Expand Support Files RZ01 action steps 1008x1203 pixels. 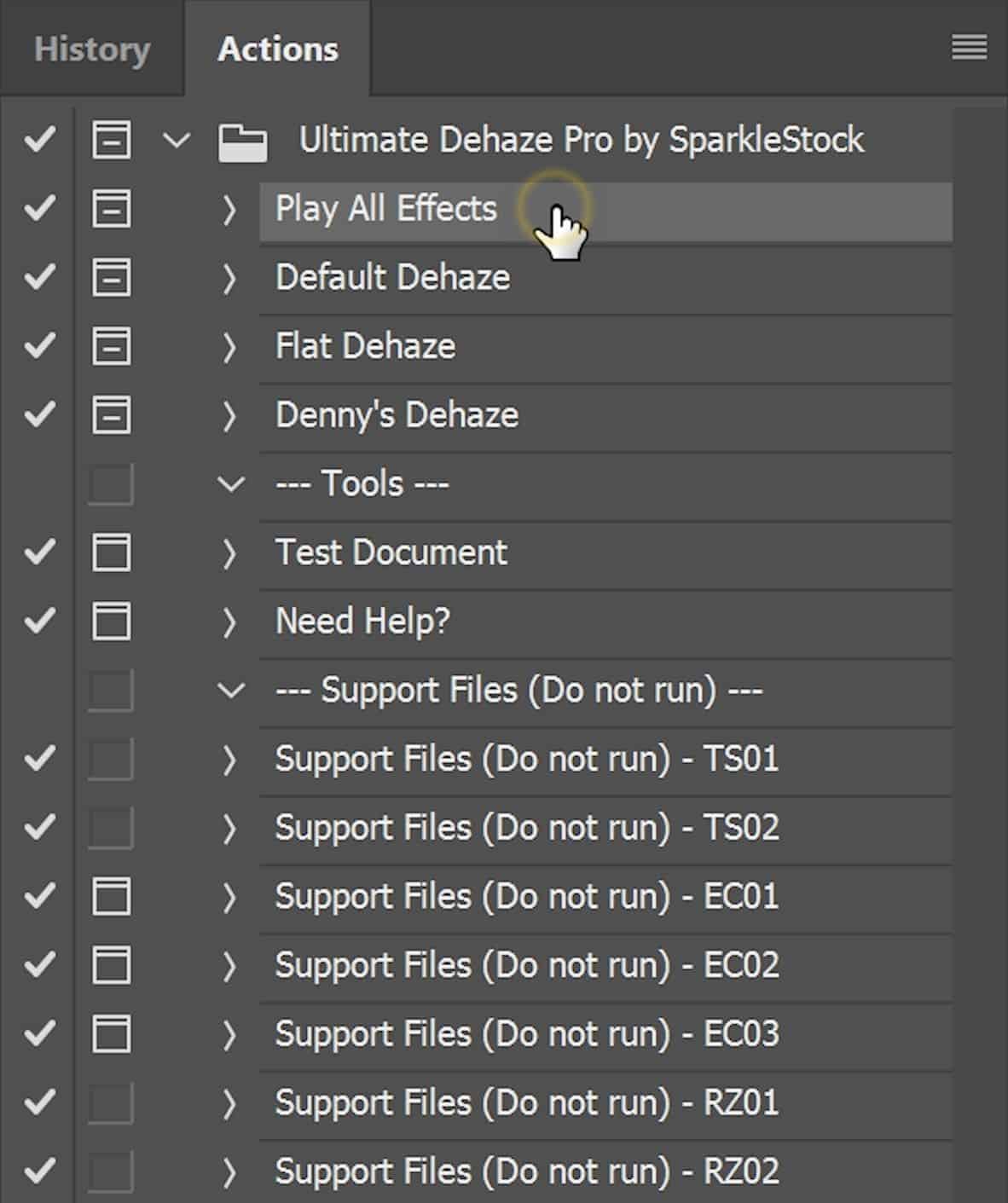(229, 1103)
